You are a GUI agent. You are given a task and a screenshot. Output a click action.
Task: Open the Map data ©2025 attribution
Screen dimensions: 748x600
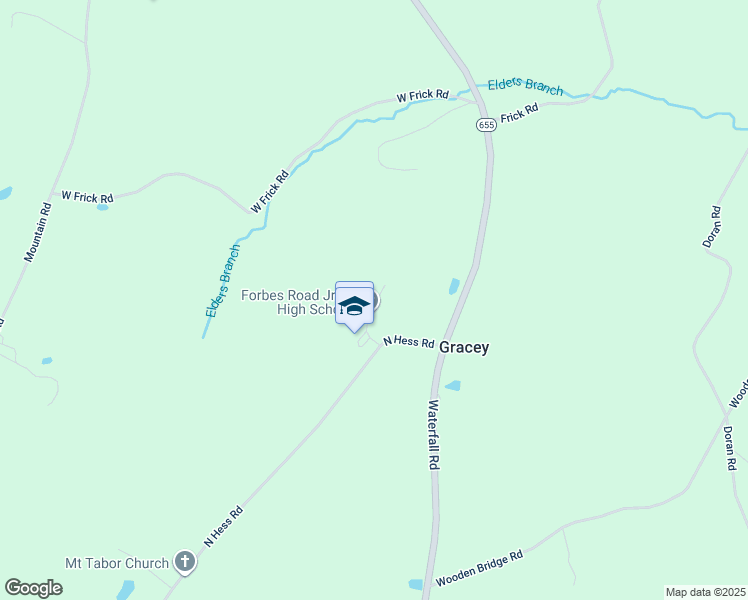(706, 592)
